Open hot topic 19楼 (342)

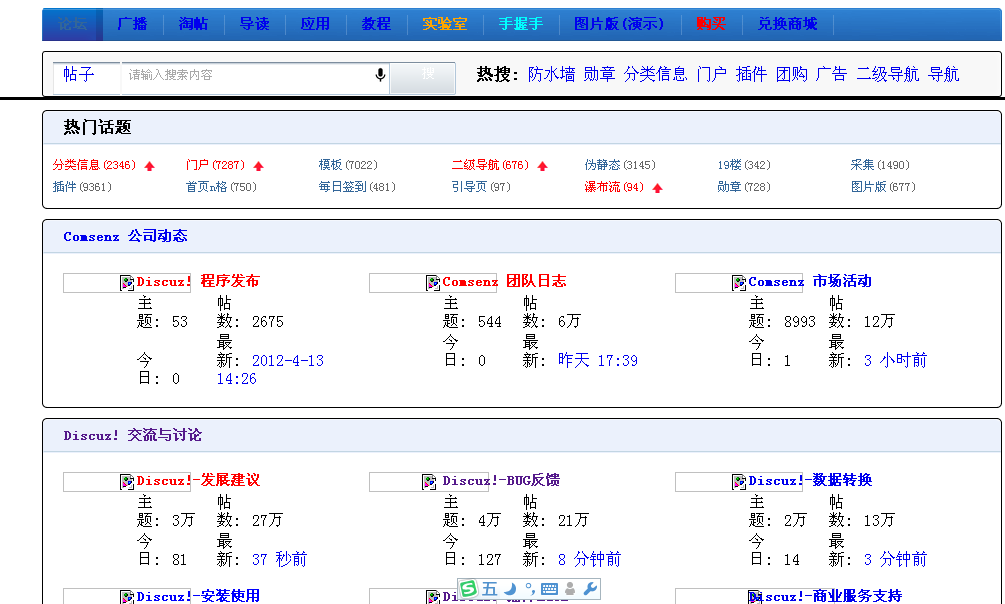point(743,165)
